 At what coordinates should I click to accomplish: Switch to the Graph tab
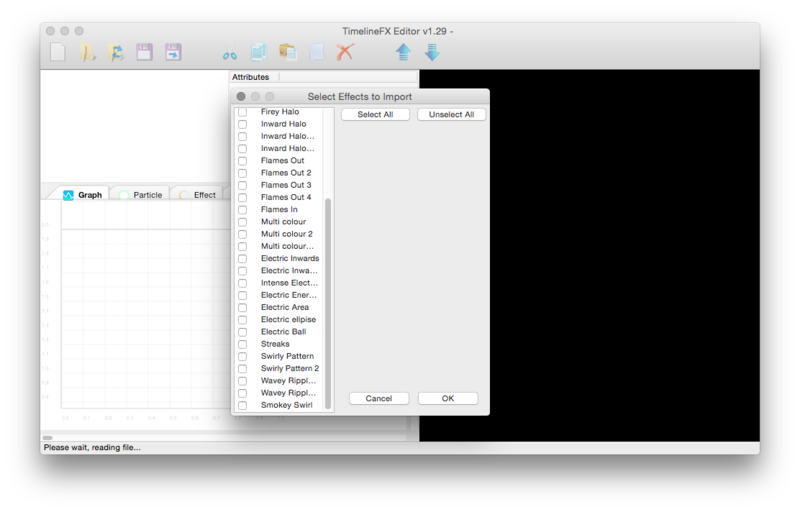click(x=83, y=195)
